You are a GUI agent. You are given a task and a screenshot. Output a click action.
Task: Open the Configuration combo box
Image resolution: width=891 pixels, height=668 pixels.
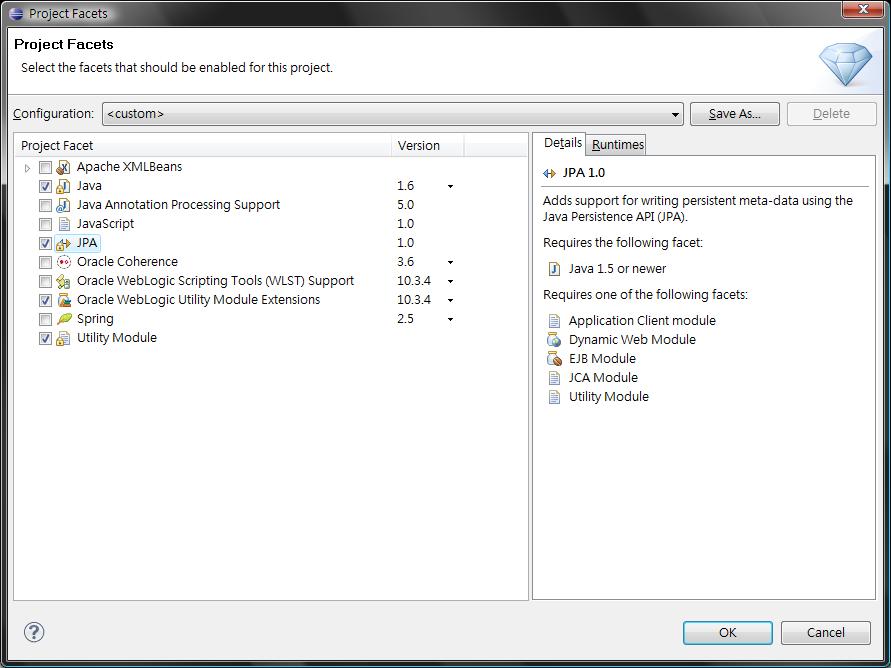(393, 114)
